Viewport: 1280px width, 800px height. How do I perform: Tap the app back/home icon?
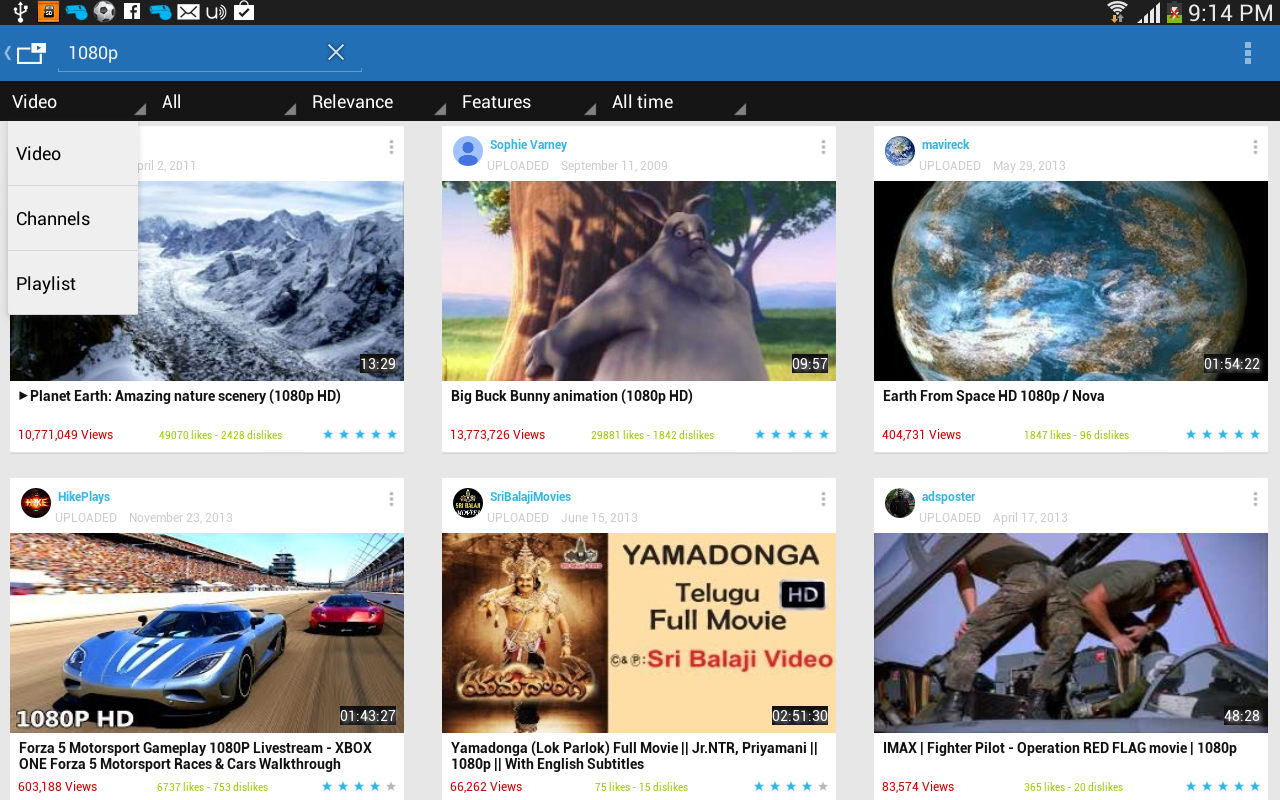pos(26,53)
